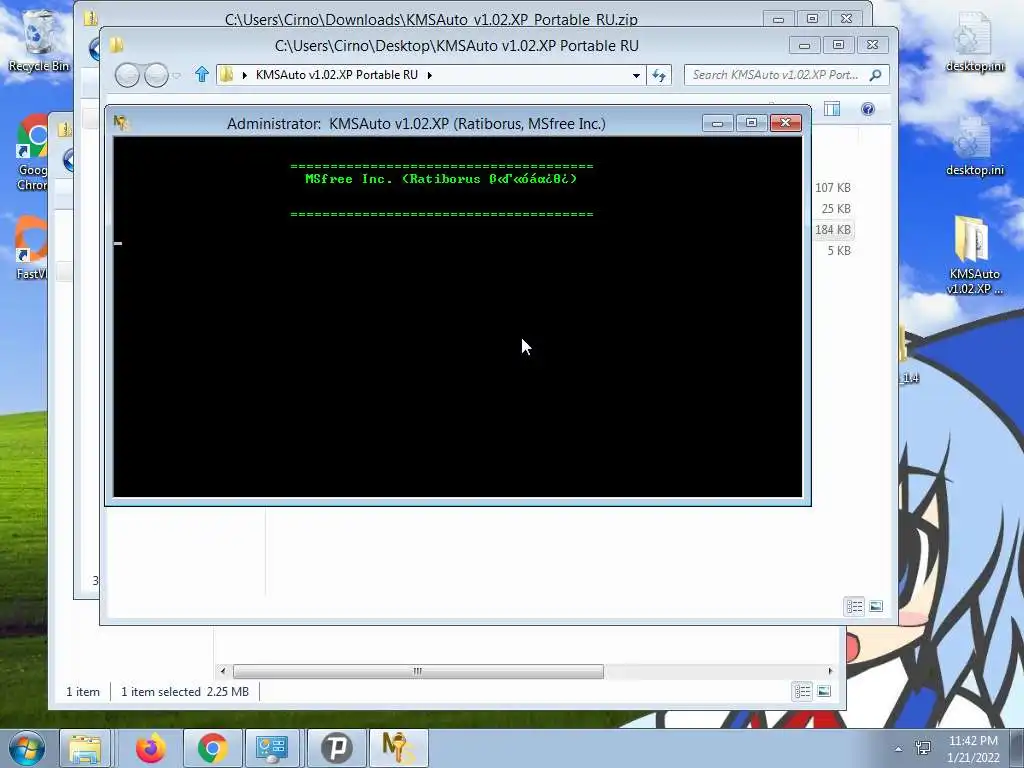The image size is (1024, 768).
Task: Open Google Chrome desktop shortcut
Action: coord(31,153)
